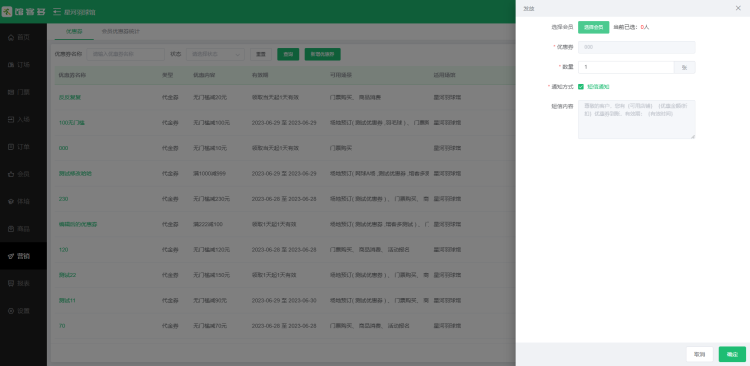Click the date cell 2023-06-29 至 2023-06-30

(x=284, y=300)
